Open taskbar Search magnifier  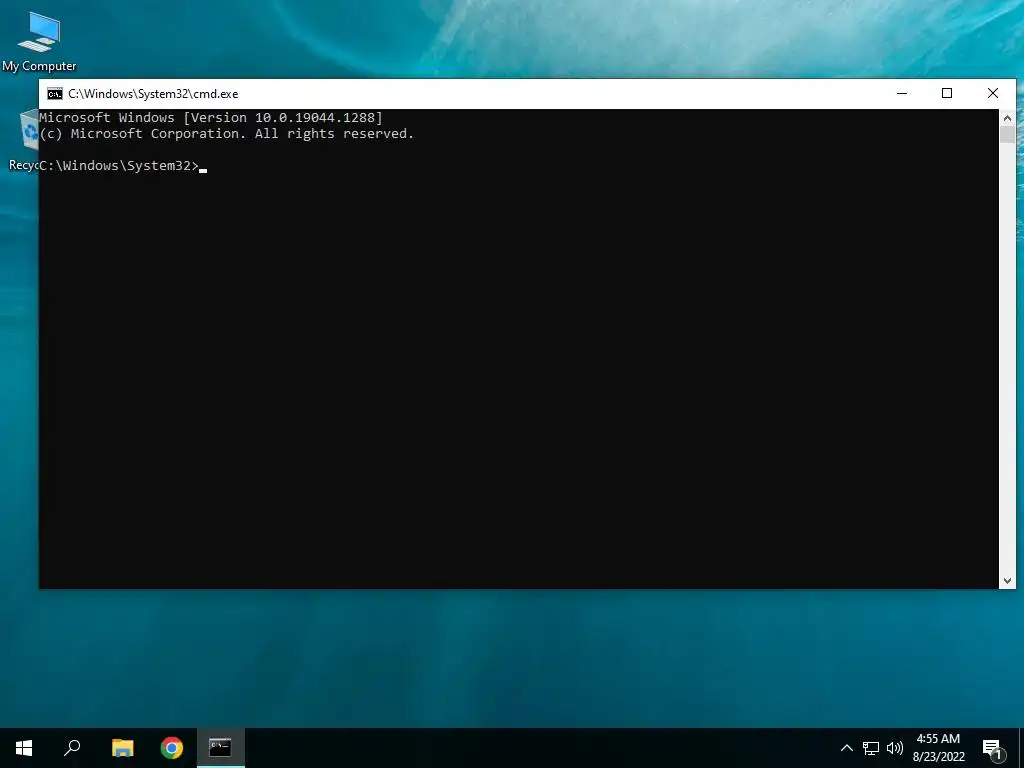point(72,748)
